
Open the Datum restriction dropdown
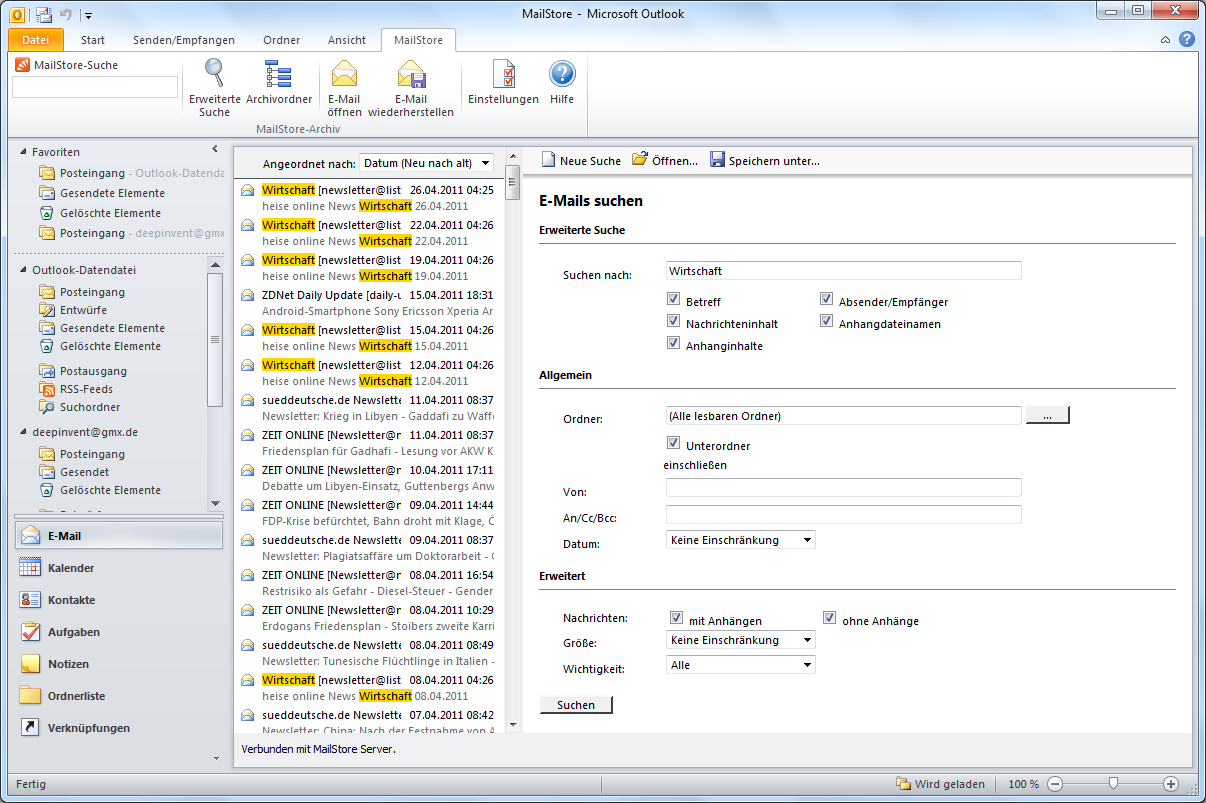[x=740, y=540]
